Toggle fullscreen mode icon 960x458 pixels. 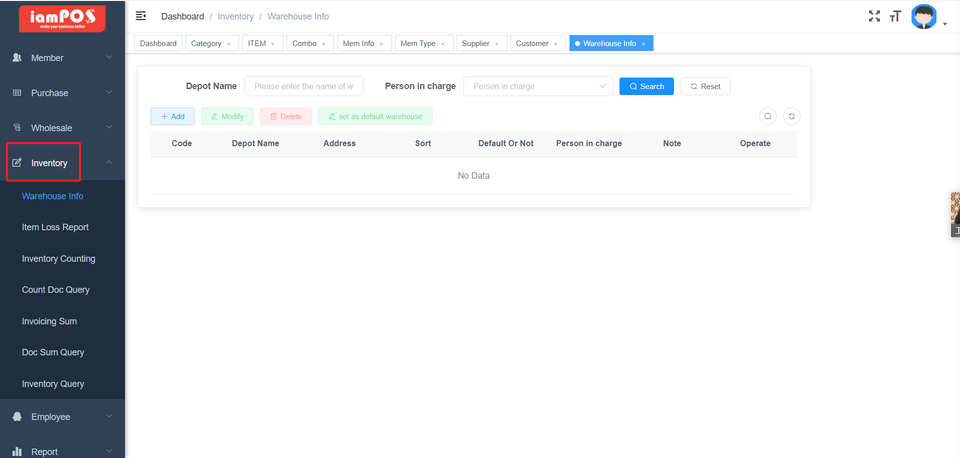(x=875, y=16)
